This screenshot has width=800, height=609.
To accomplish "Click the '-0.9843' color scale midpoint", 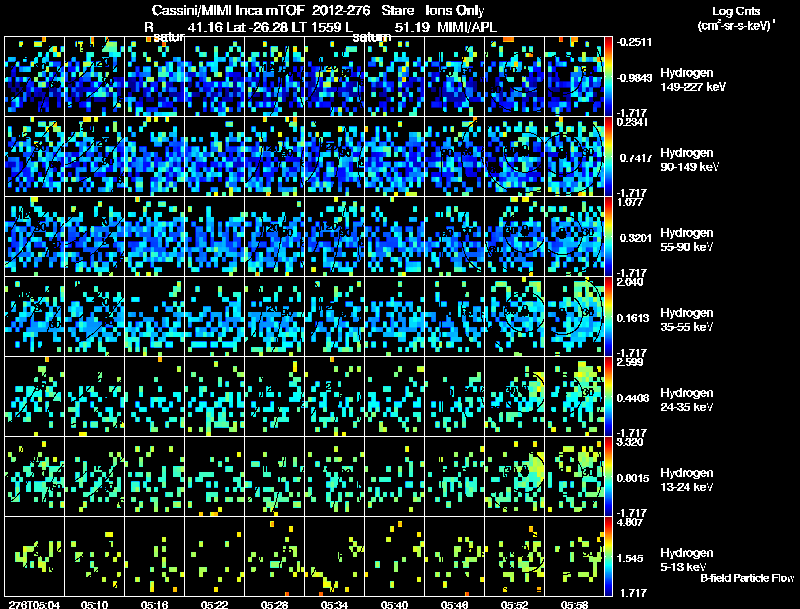I will coord(634,78).
